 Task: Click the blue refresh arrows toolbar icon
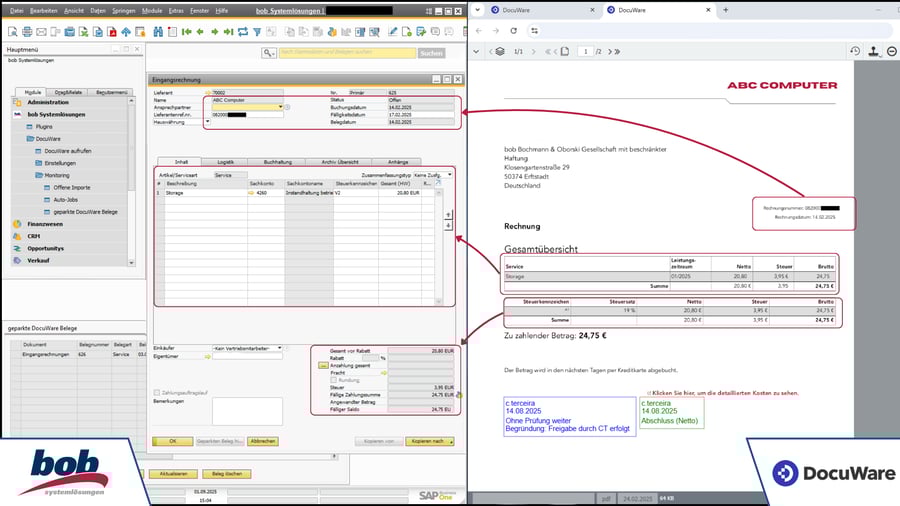pyautogui.click(x=243, y=32)
